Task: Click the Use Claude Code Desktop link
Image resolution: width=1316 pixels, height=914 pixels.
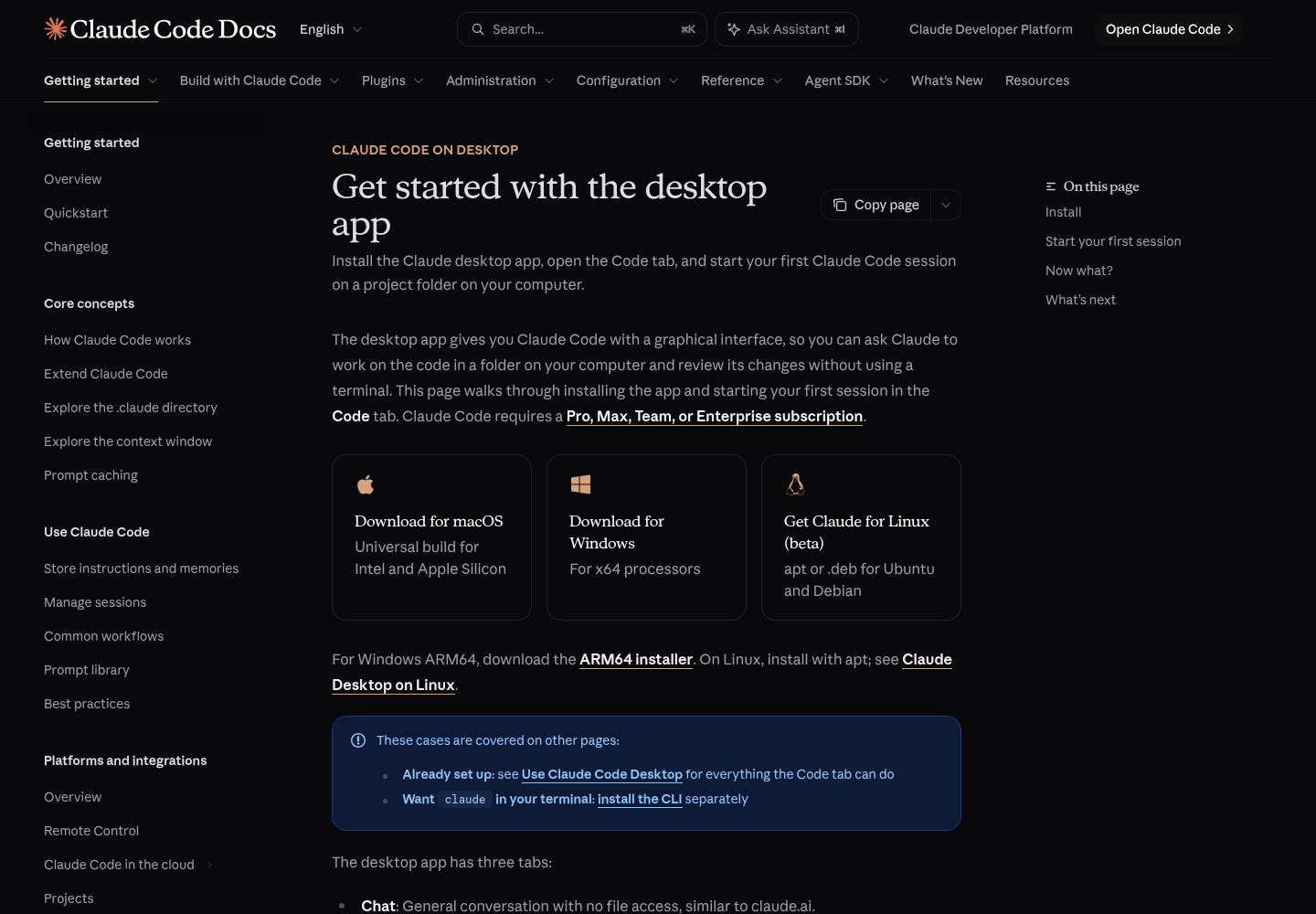Action: pos(602,774)
